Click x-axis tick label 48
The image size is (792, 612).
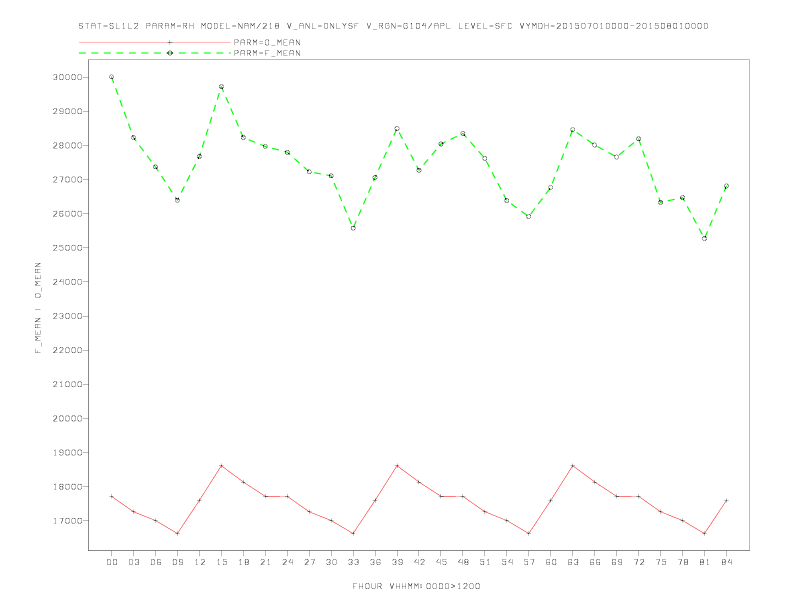[x=463, y=562]
